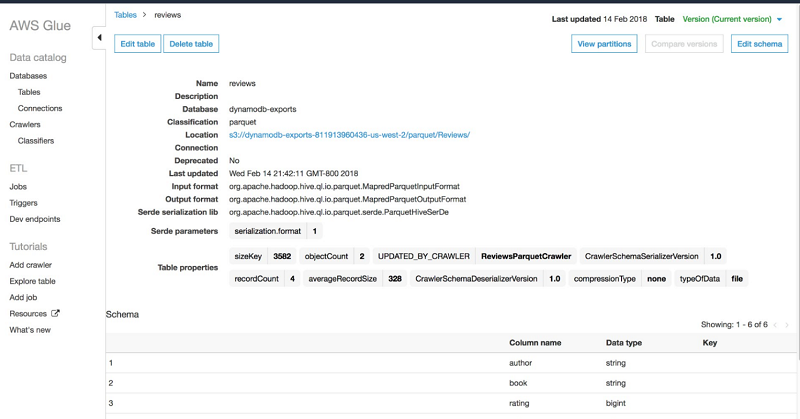Start the Add crawler tutorial
This screenshot has width=800, height=419.
(31, 265)
